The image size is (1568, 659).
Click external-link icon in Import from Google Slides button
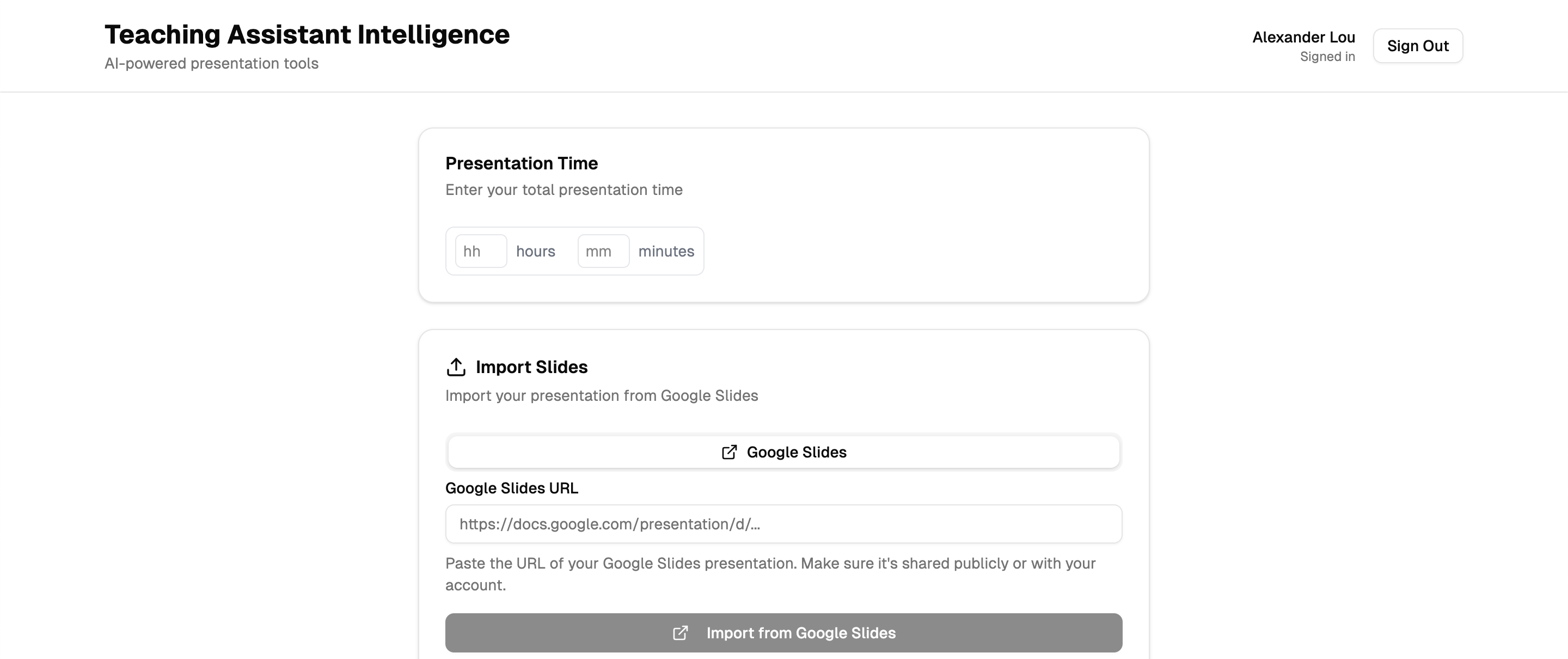coord(680,633)
